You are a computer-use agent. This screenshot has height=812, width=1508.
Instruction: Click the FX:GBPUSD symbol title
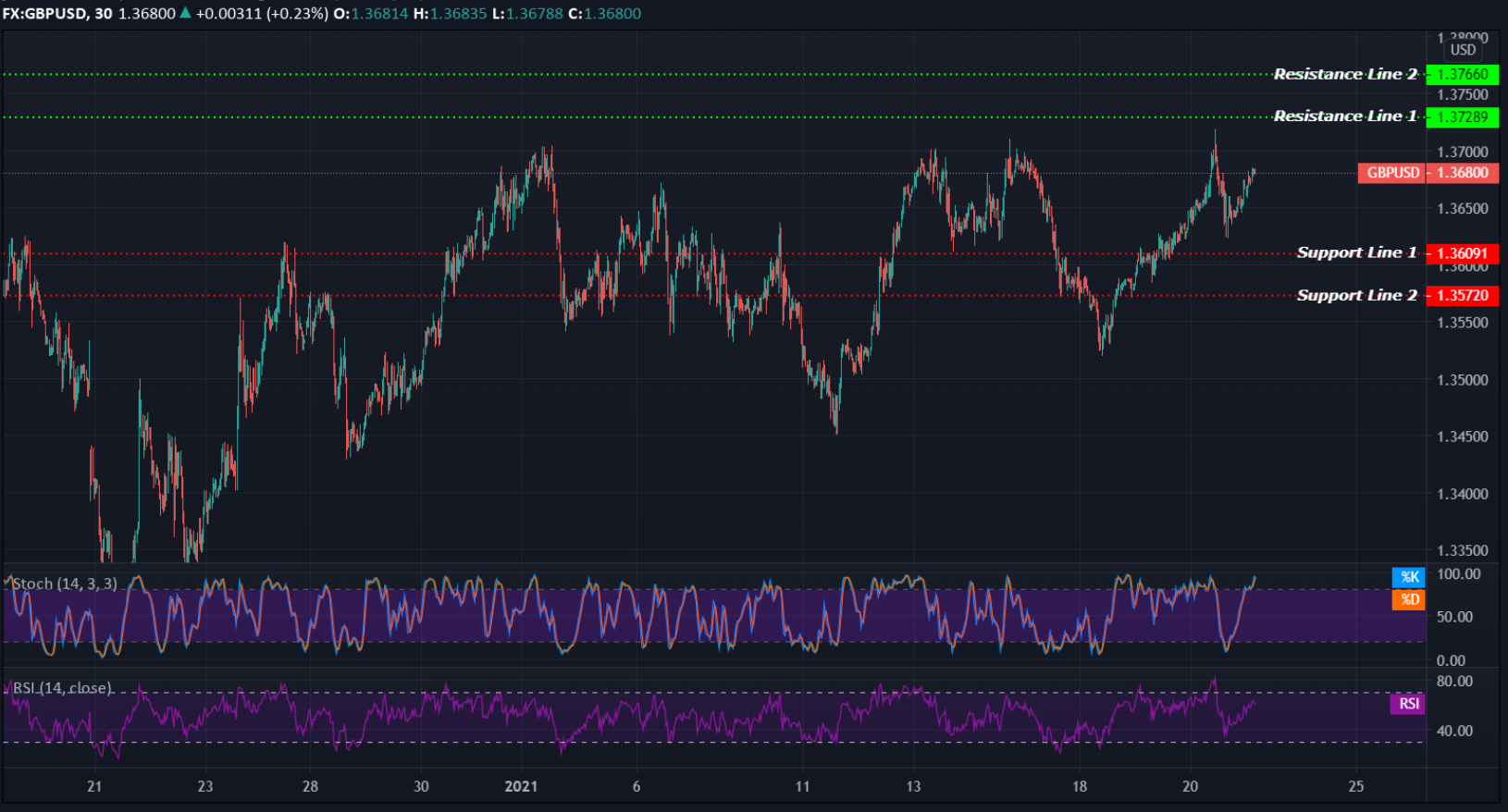pos(44,14)
